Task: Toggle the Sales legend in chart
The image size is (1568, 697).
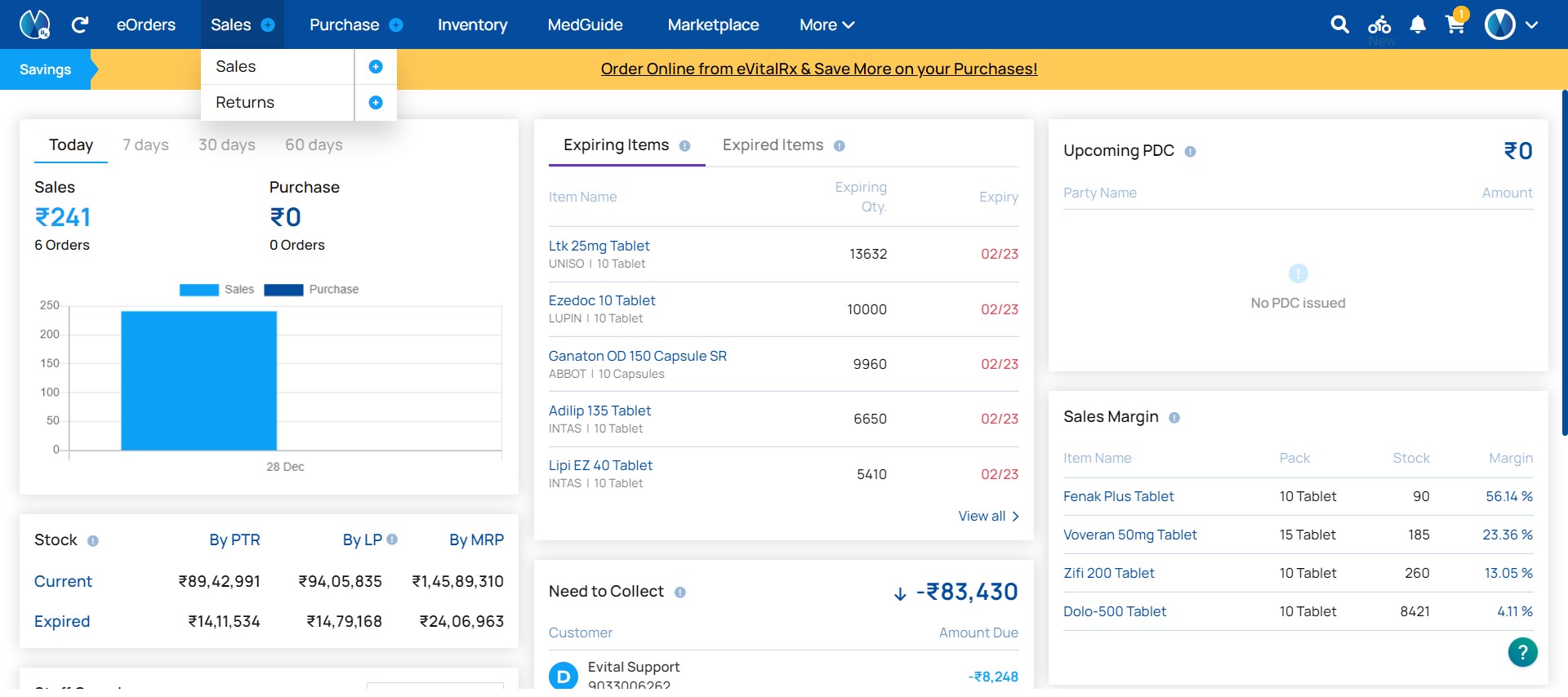Action: pyautogui.click(x=216, y=290)
